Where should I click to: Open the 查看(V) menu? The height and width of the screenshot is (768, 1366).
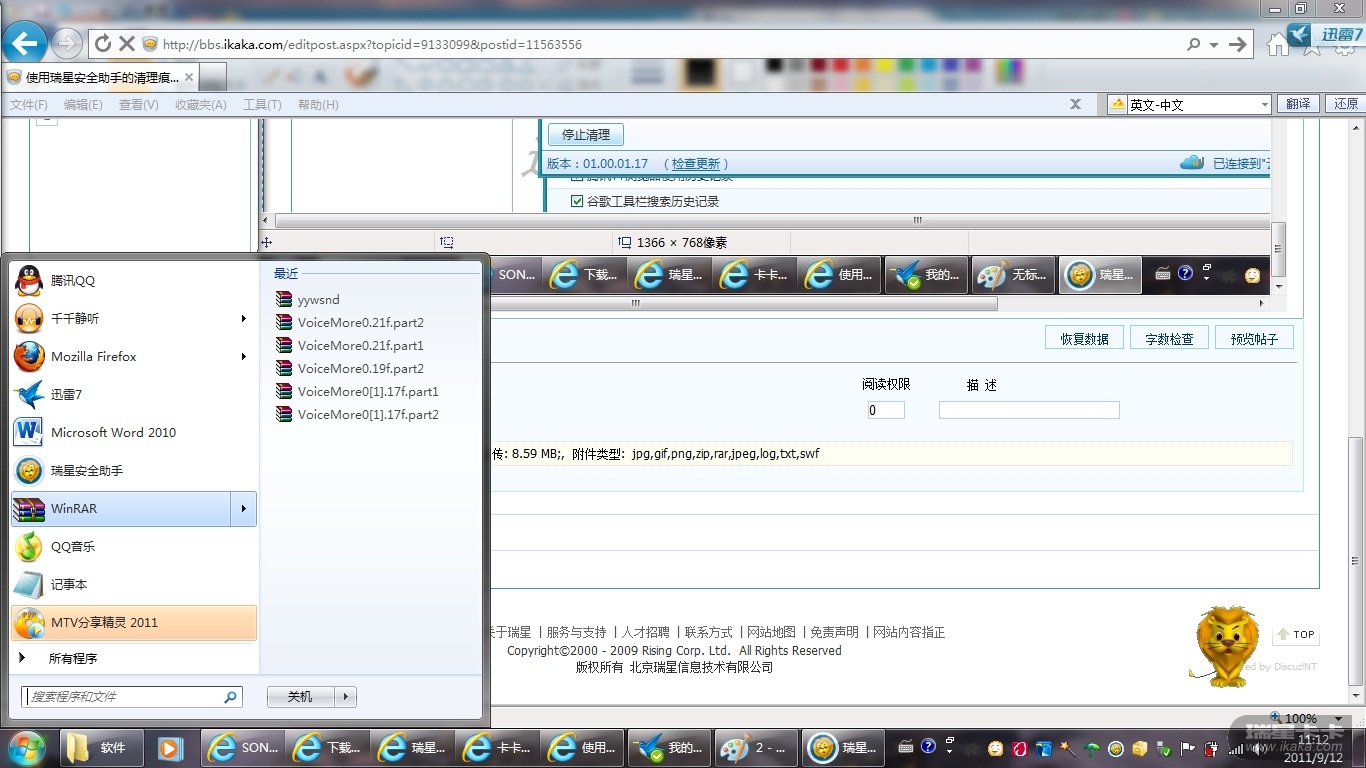[x=139, y=104]
